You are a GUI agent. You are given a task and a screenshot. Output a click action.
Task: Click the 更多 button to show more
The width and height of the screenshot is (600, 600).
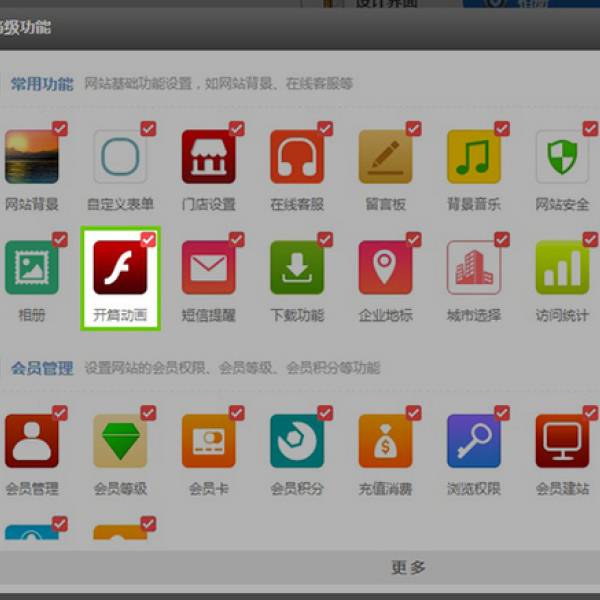point(408,567)
